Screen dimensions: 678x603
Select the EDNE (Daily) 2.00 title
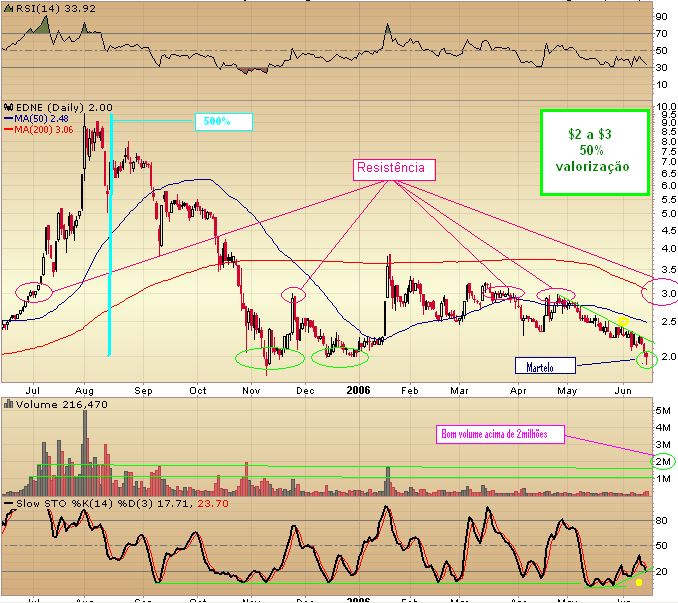click(x=64, y=108)
